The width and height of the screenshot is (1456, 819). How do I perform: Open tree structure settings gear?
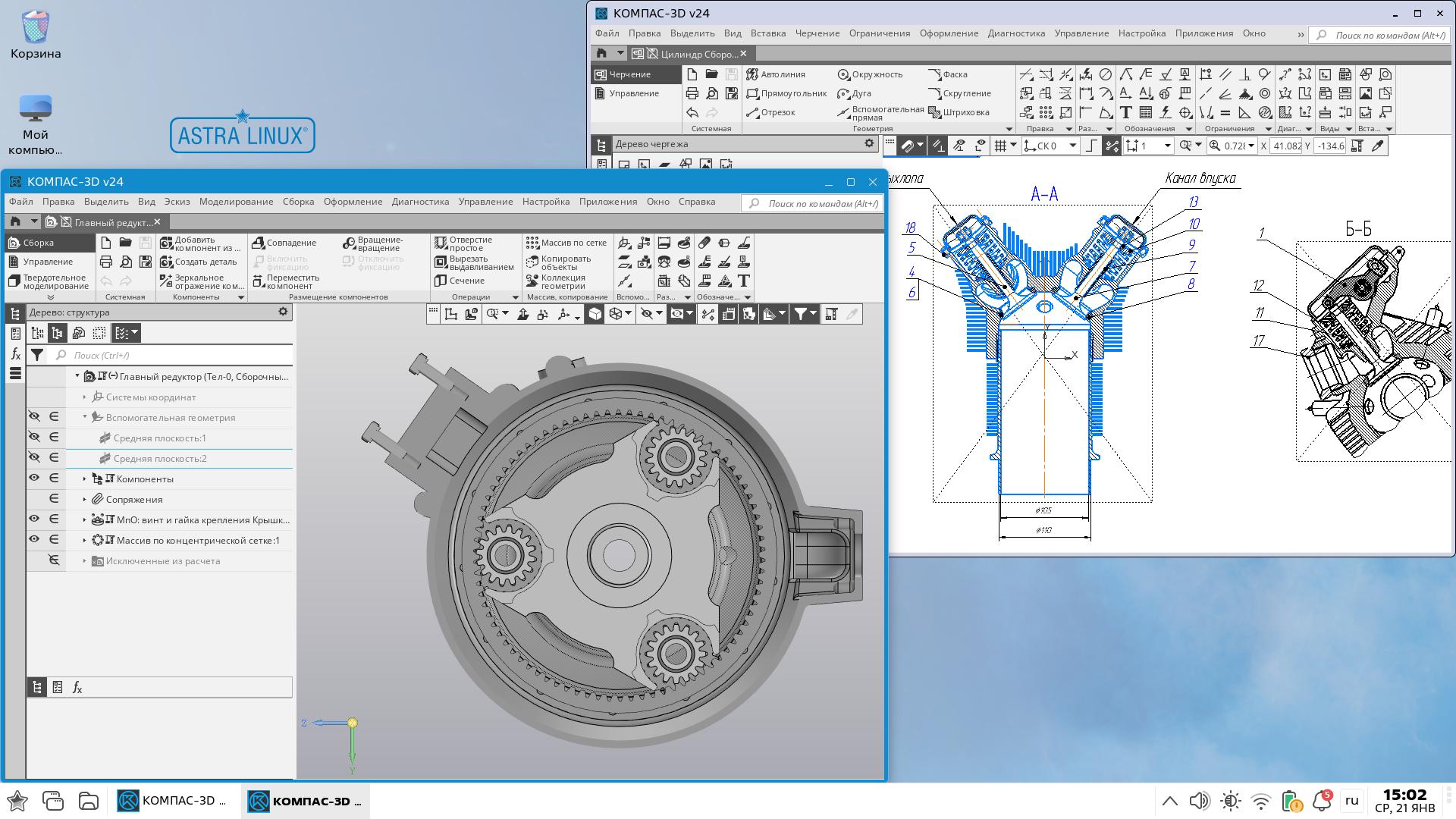point(283,312)
